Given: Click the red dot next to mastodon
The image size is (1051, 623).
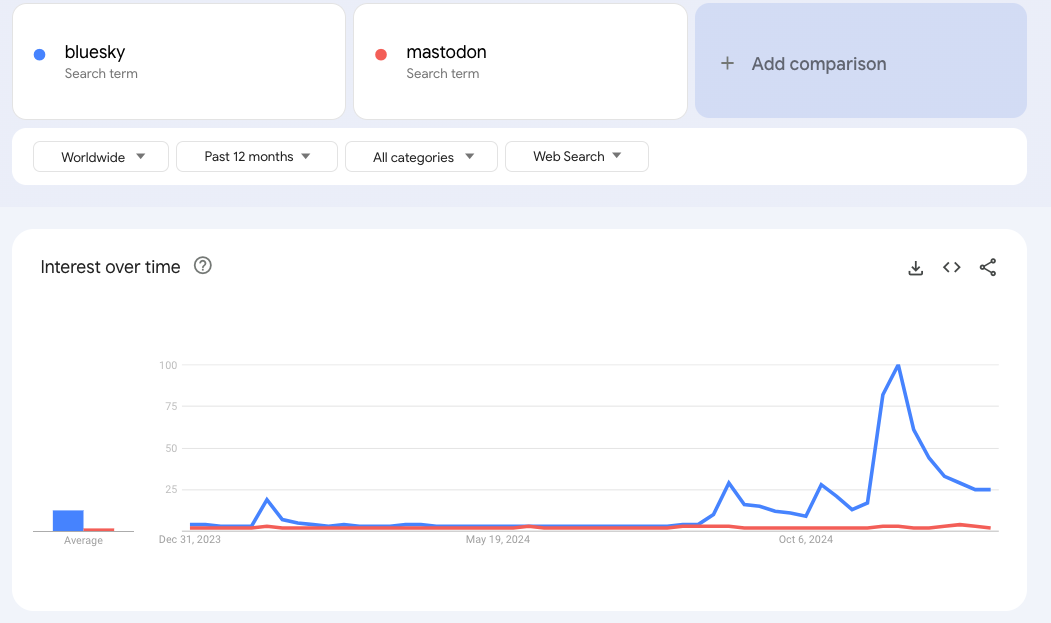Looking at the screenshot, I should [x=381, y=55].
